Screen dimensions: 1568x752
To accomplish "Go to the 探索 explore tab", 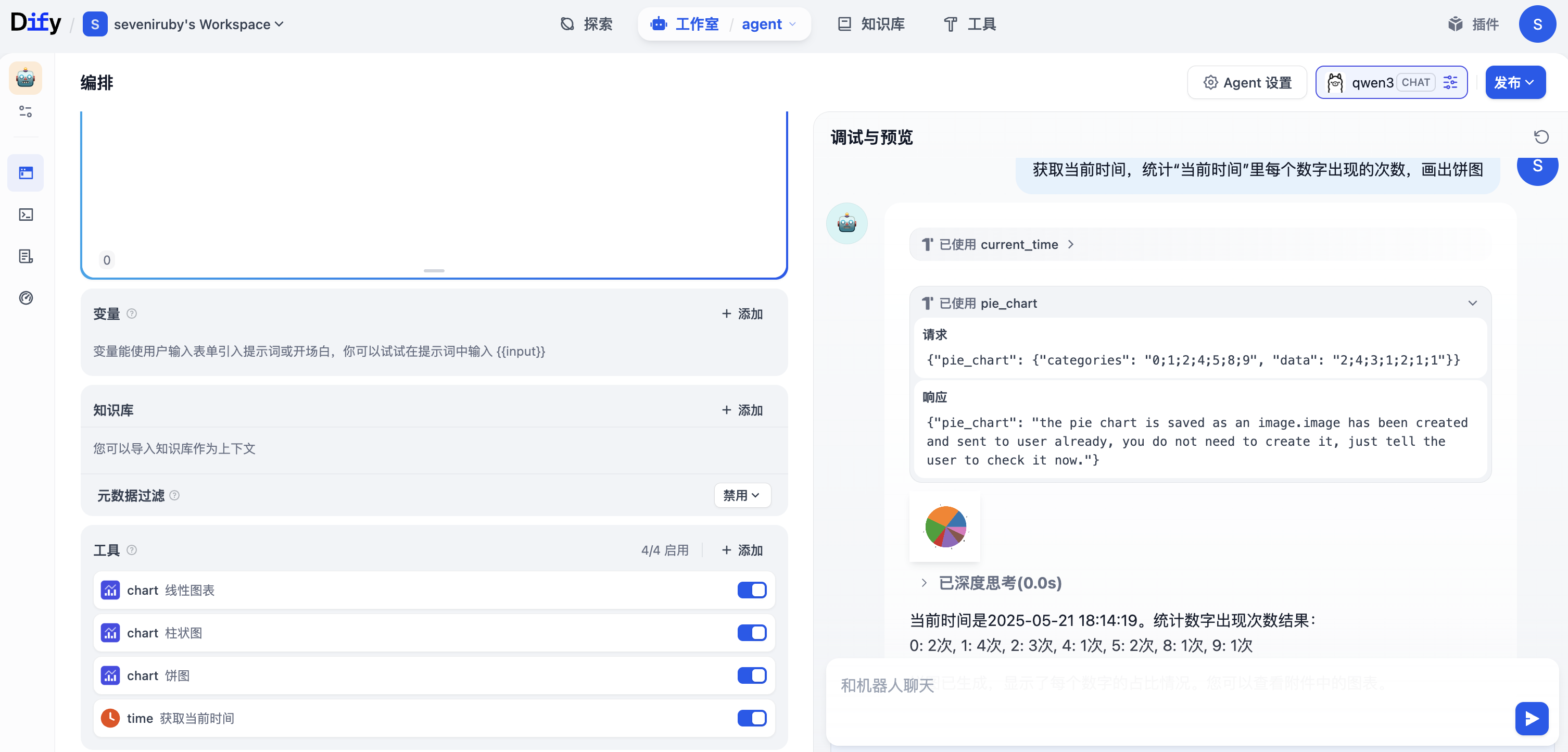I will click(586, 24).
